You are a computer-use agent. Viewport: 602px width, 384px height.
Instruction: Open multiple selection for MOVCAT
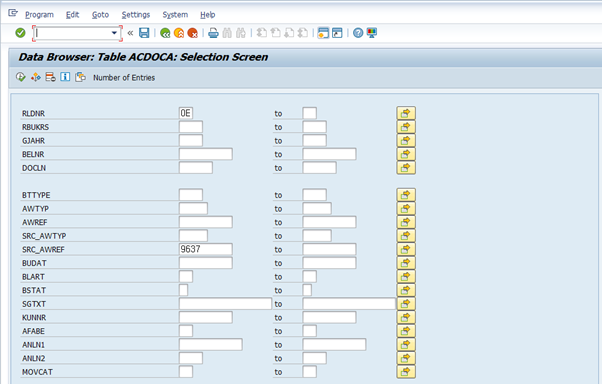coord(406,372)
